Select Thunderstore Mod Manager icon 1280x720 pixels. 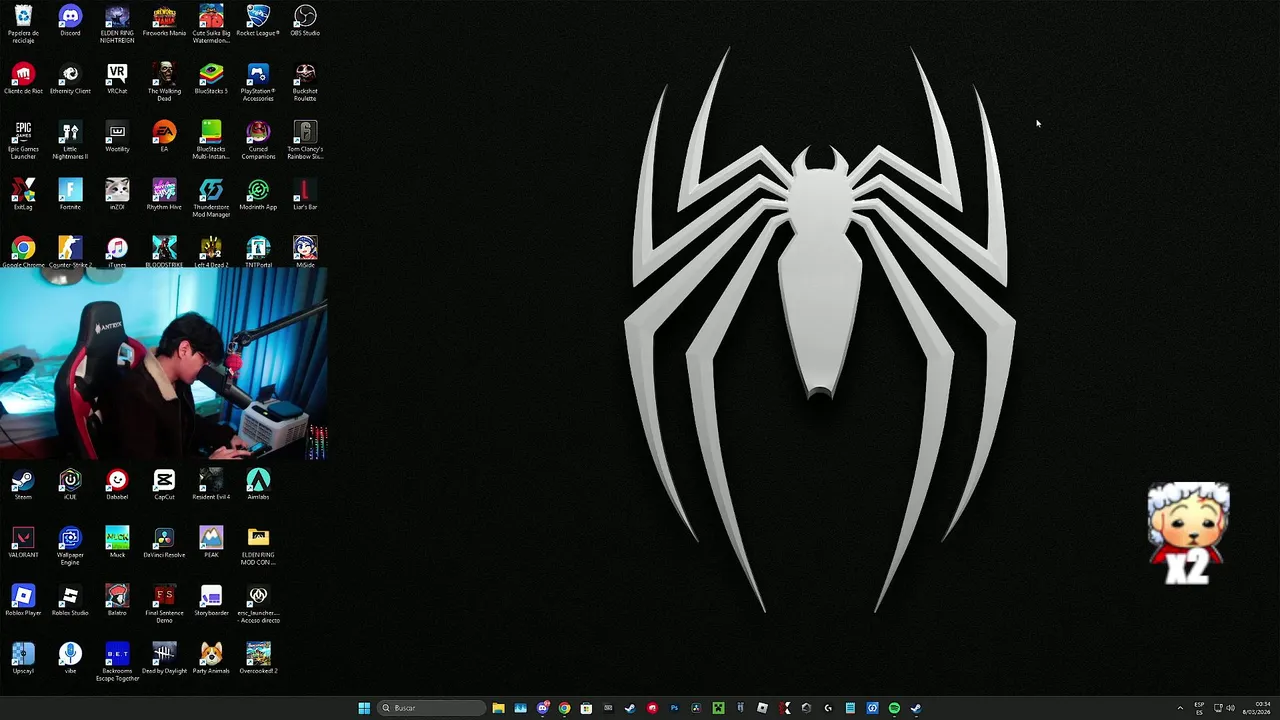coord(211,198)
